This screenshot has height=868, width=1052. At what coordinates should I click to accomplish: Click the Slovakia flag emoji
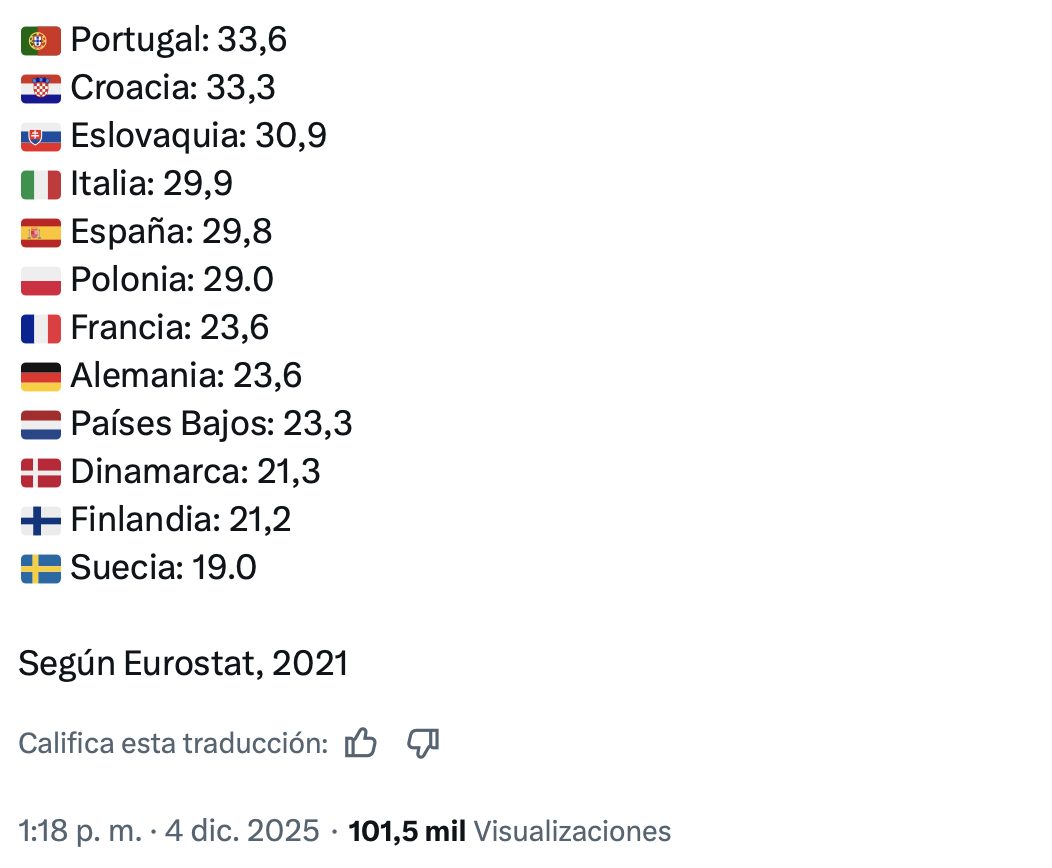(x=41, y=137)
